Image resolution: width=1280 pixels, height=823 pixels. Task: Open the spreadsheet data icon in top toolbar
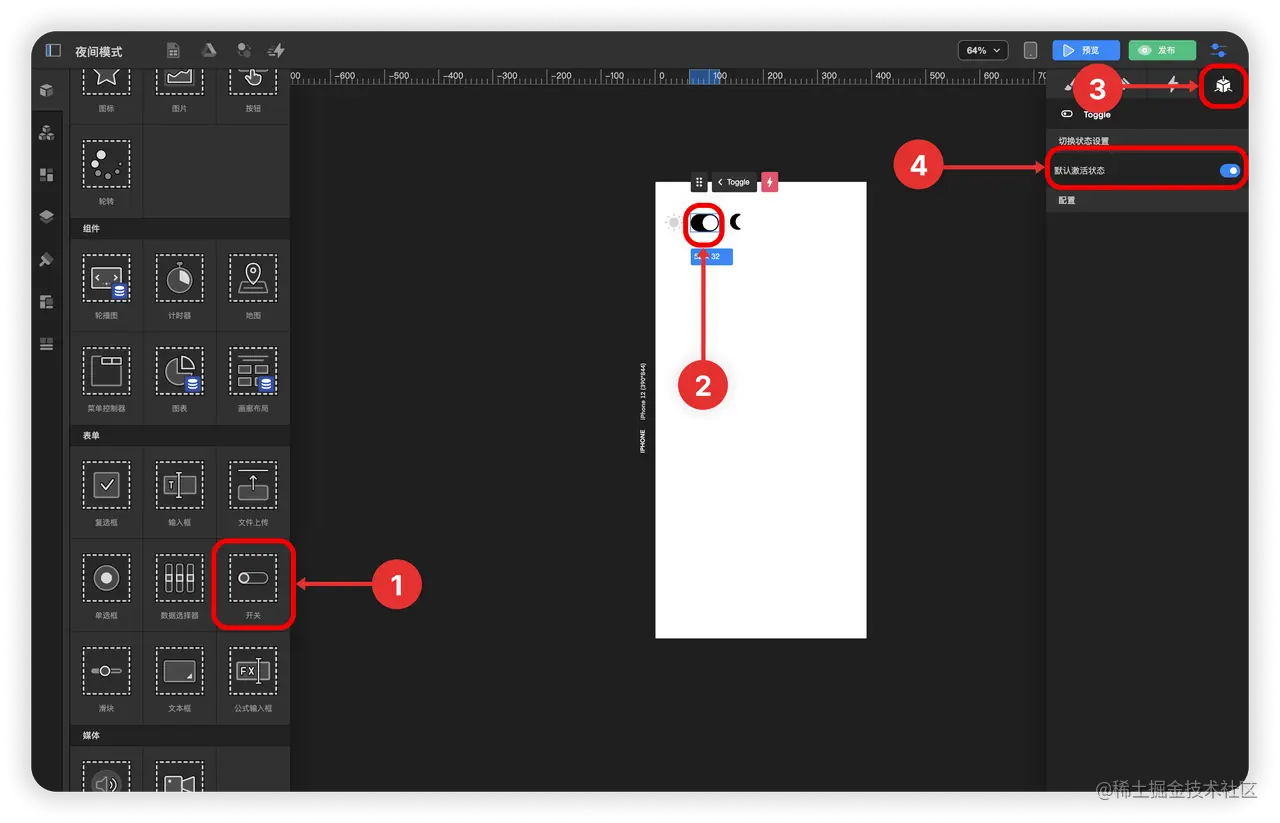[x=173, y=51]
